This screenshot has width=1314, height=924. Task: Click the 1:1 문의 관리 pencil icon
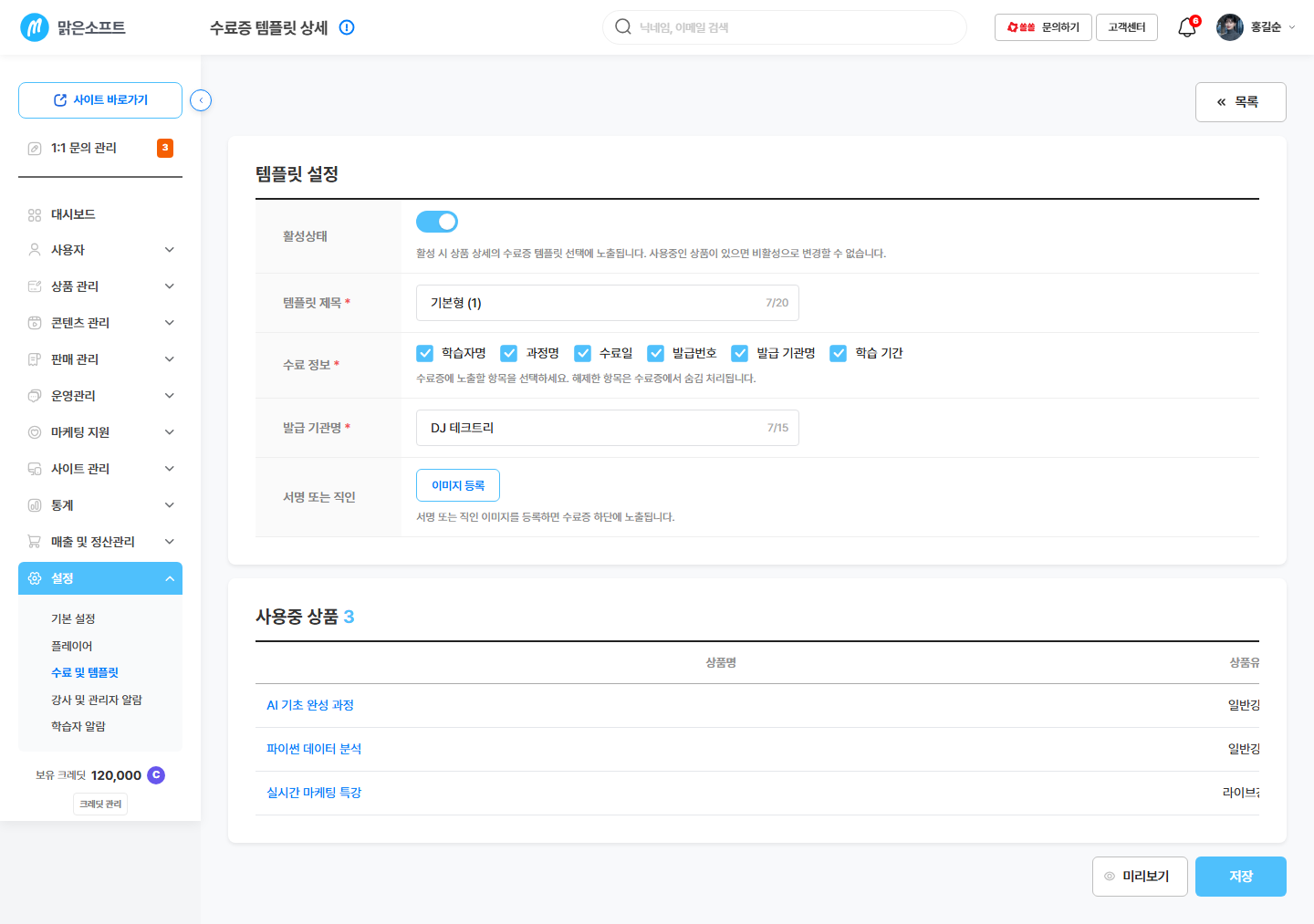pyautogui.click(x=35, y=149)
